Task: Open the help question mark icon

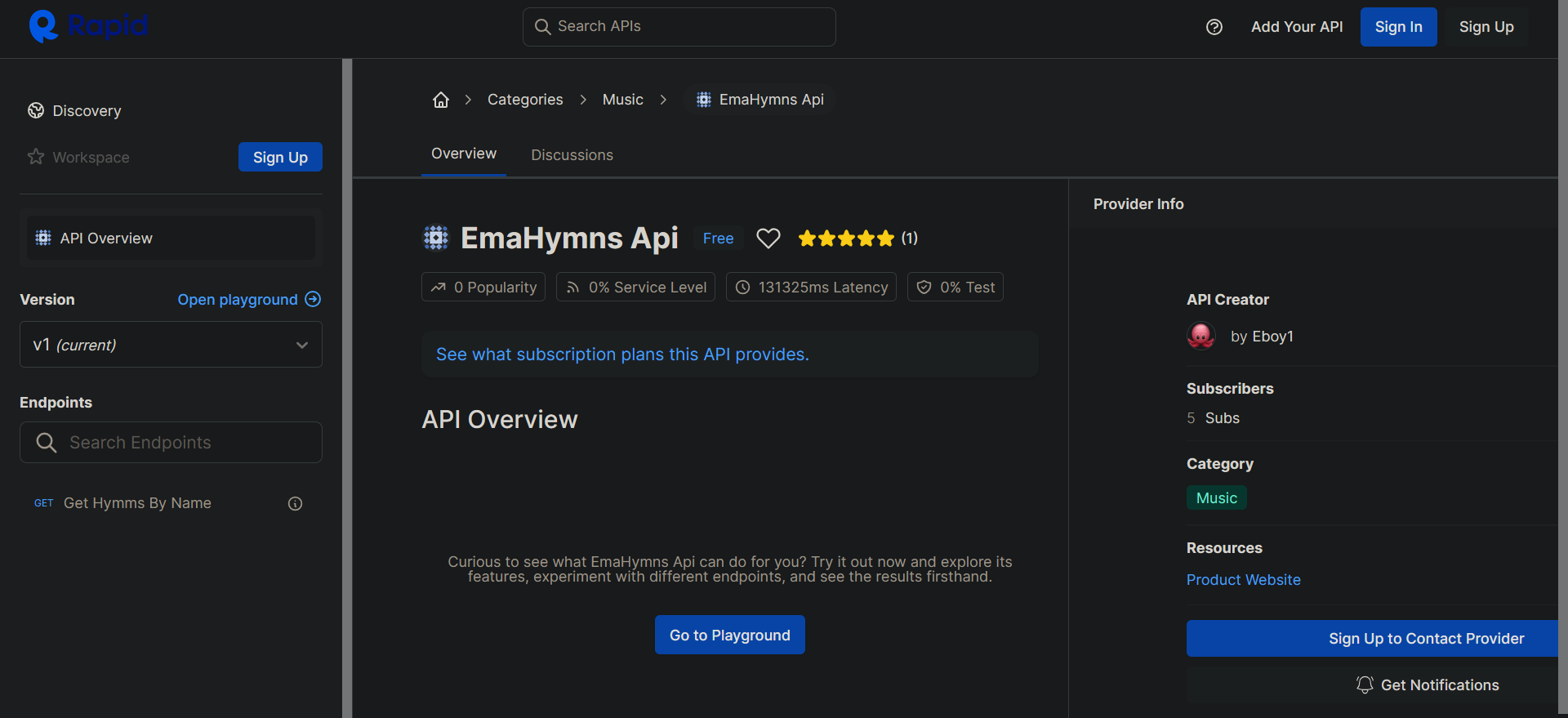Action: click(x=1214, y=27)
